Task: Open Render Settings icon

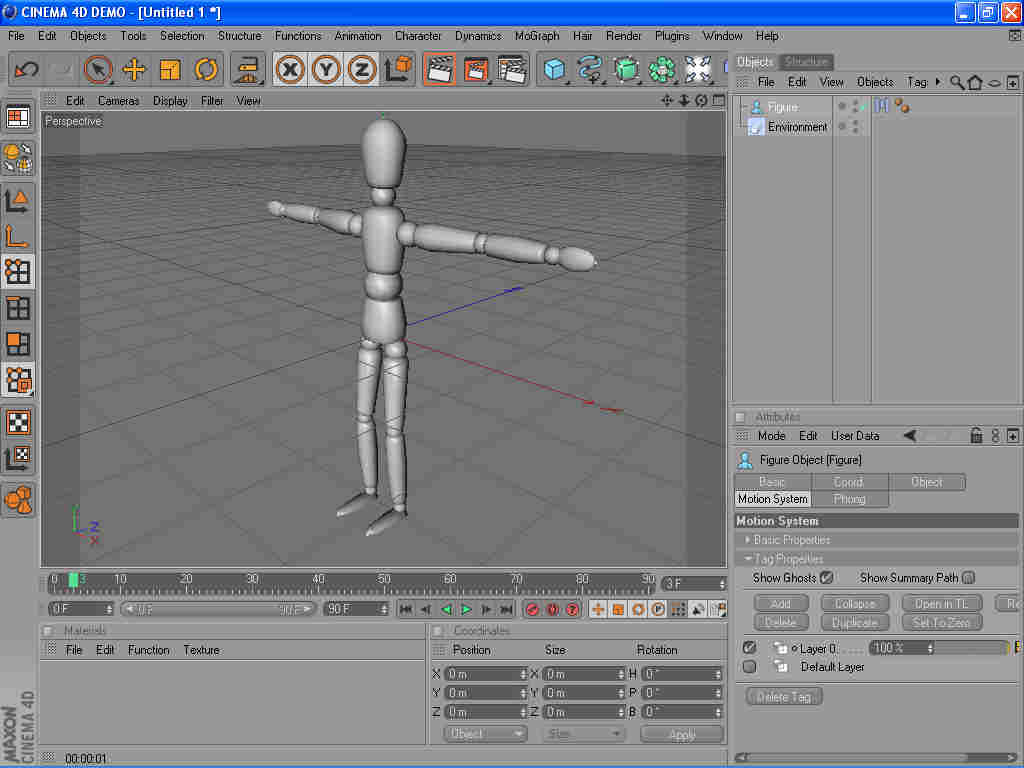Action: pyautogui.click(x=512, y=69)
